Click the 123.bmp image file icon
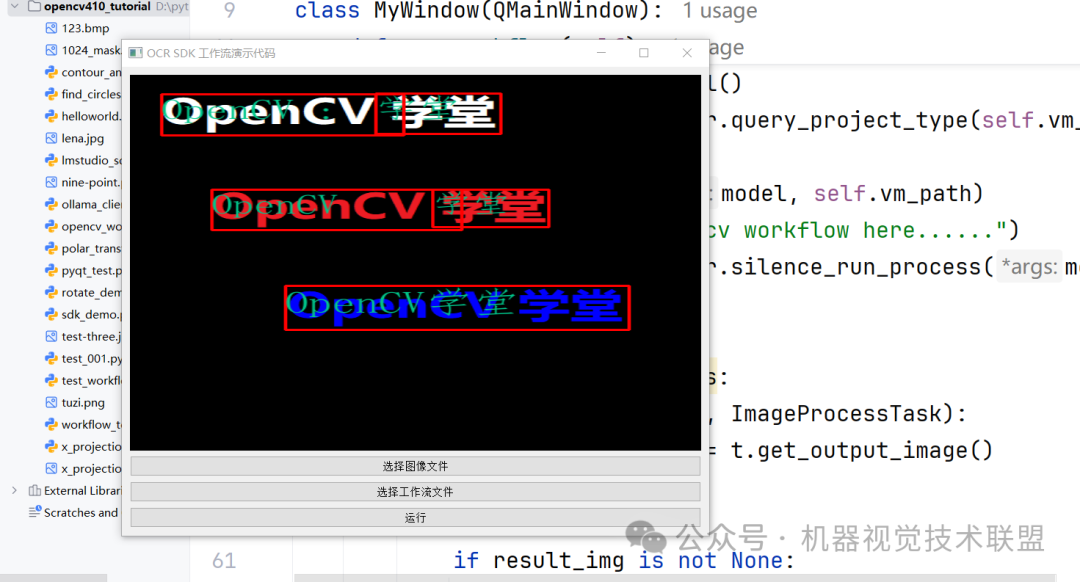The image size is (1080, 582). 51,28
